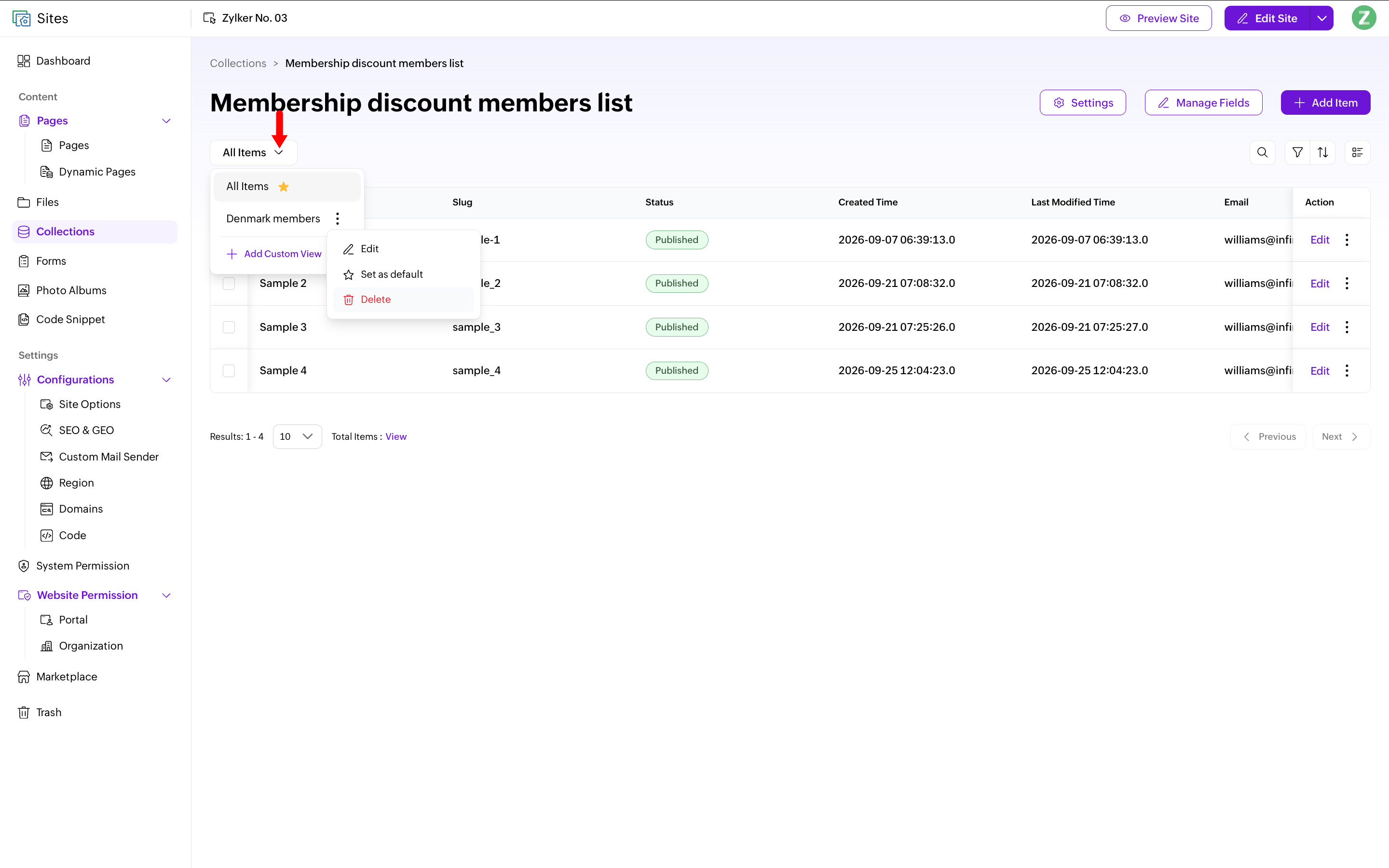Viewport: 1389px width, 868px height.
Task: Collapse the All Items view dropdown
Action: [253, 153]
